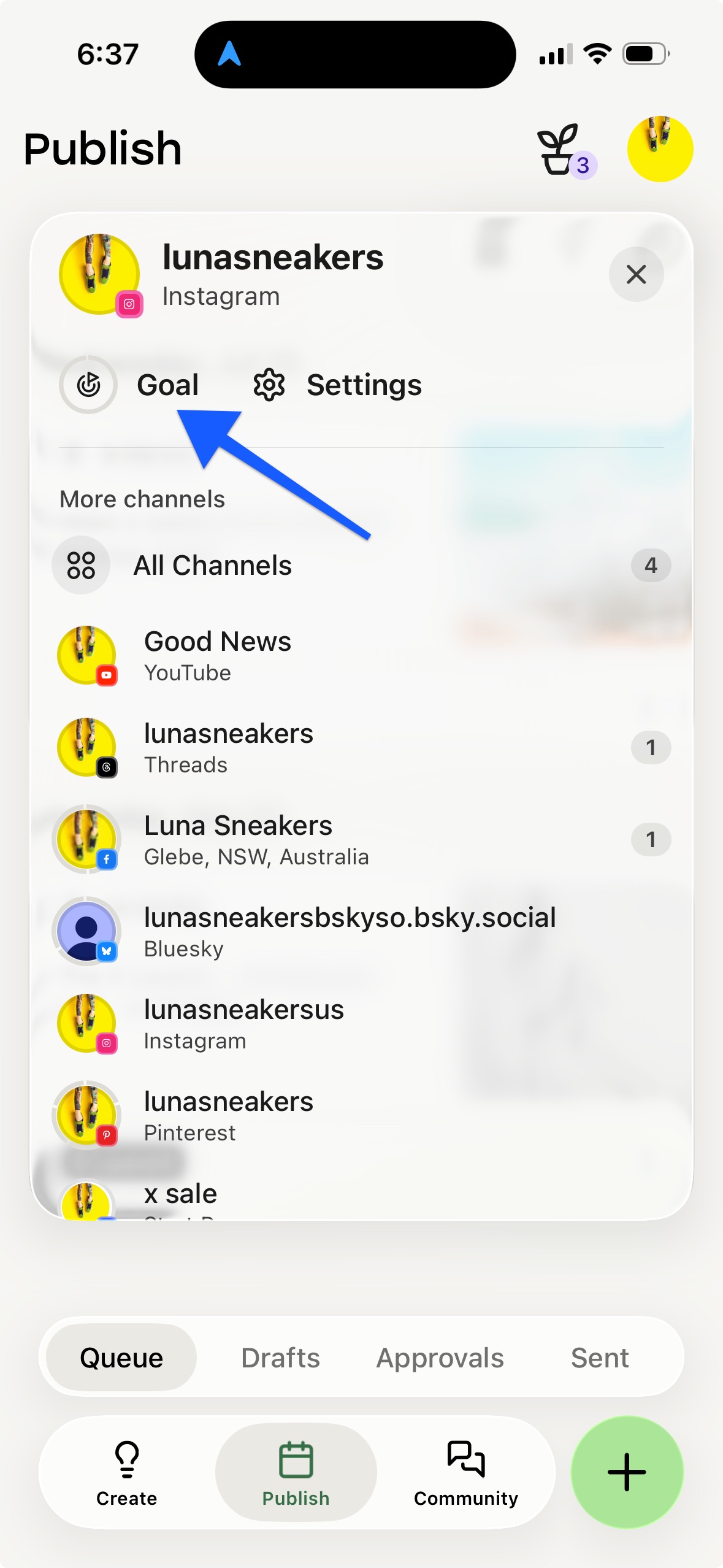Tap the Wi-Fi status icon
The image size is (723, 1568).
point(598,54)
